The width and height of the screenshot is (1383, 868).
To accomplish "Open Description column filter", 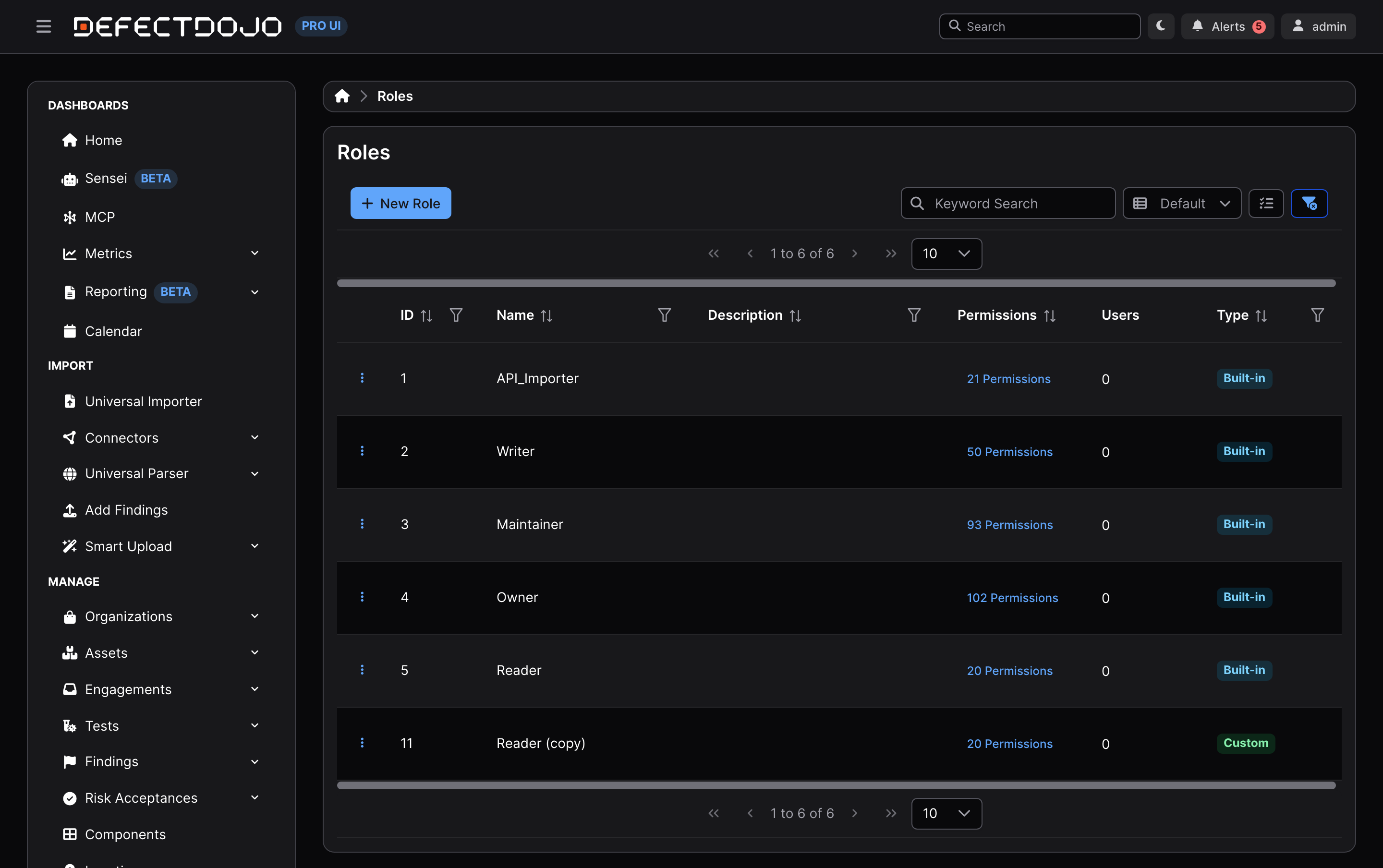I will click(914, 315).
